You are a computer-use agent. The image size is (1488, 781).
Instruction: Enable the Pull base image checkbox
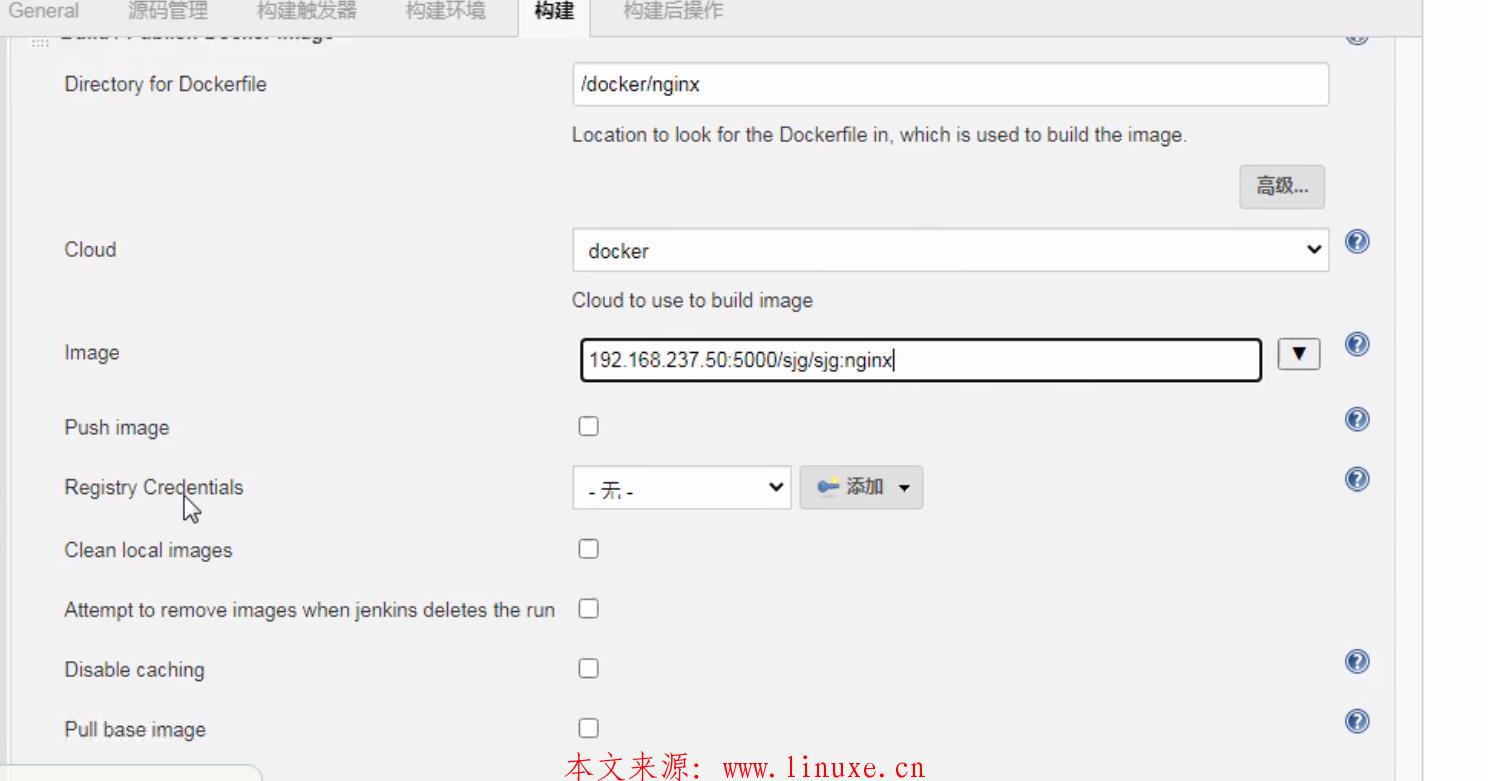pyautogui.click(x=589, y=728)
